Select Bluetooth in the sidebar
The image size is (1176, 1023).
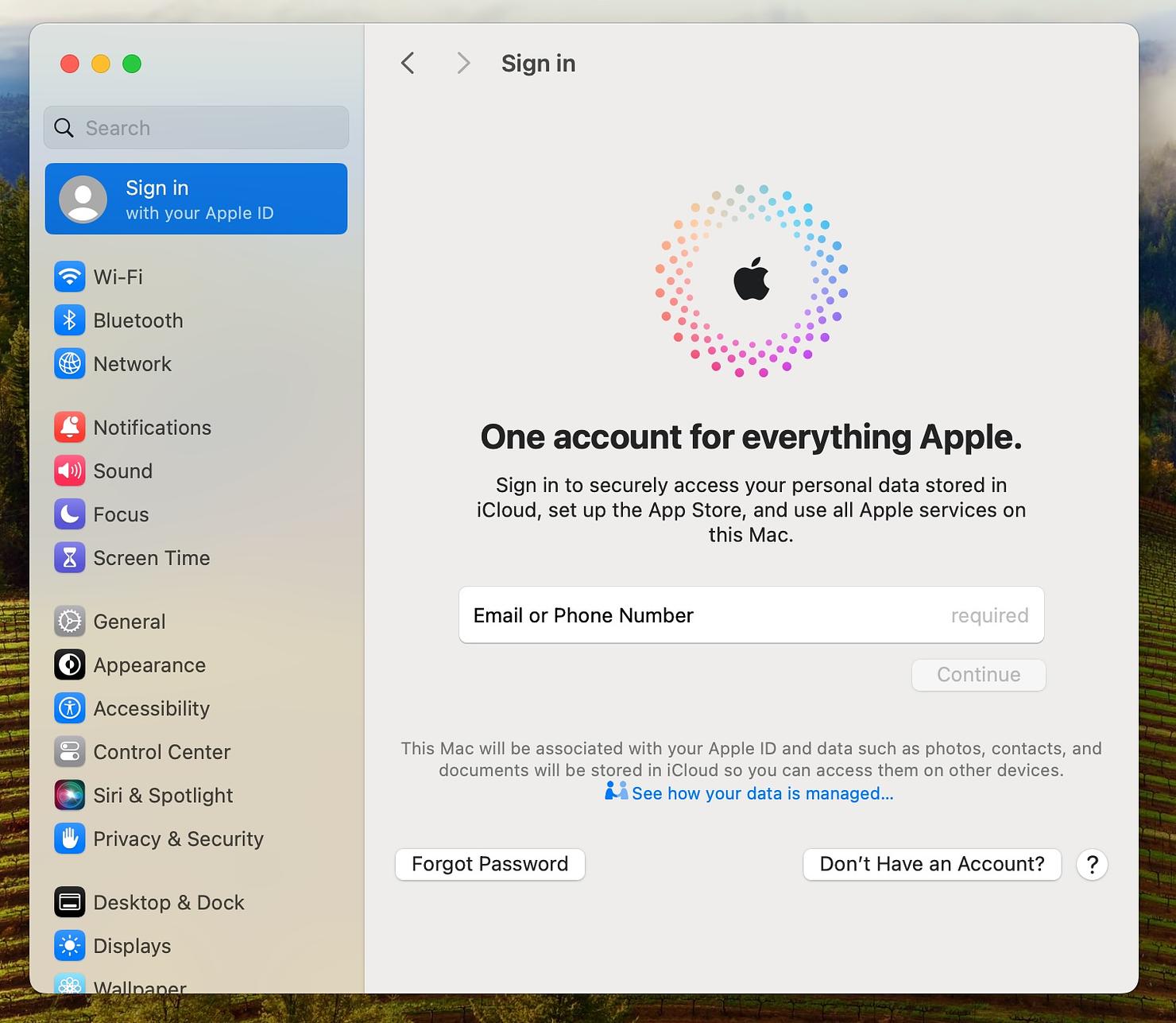[137, 320]
